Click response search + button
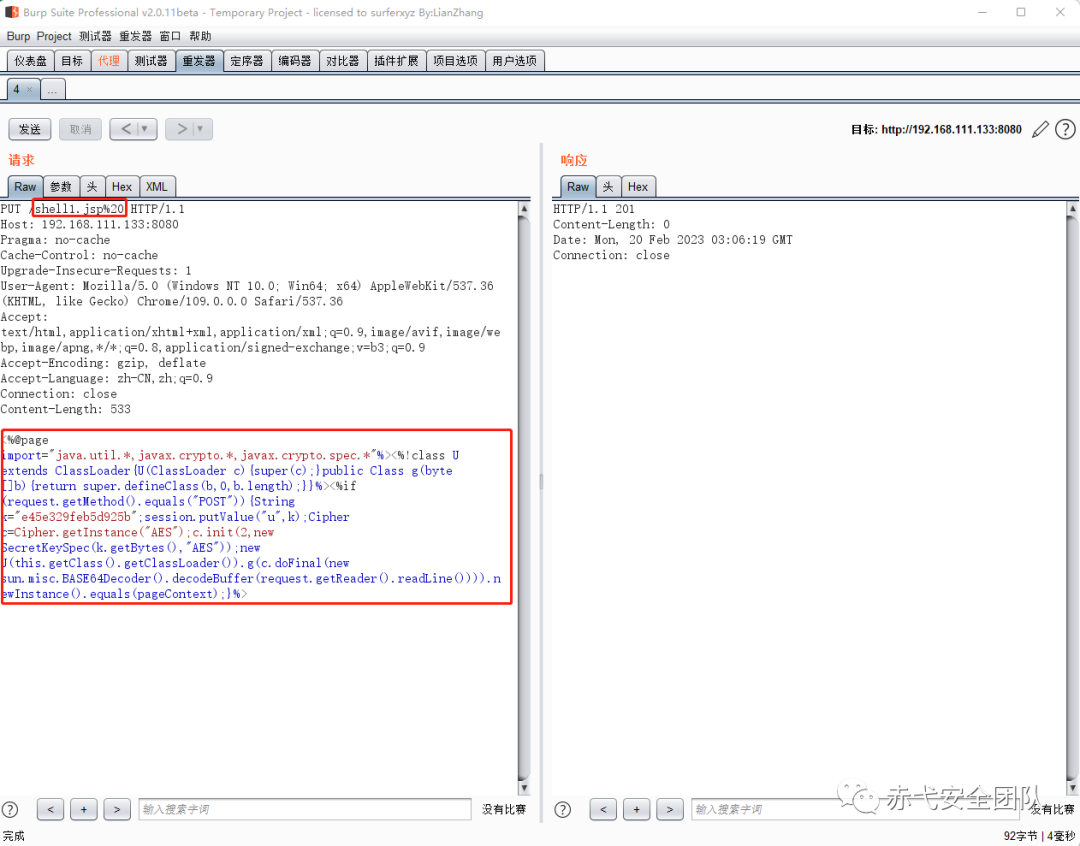 click(636, 809)
